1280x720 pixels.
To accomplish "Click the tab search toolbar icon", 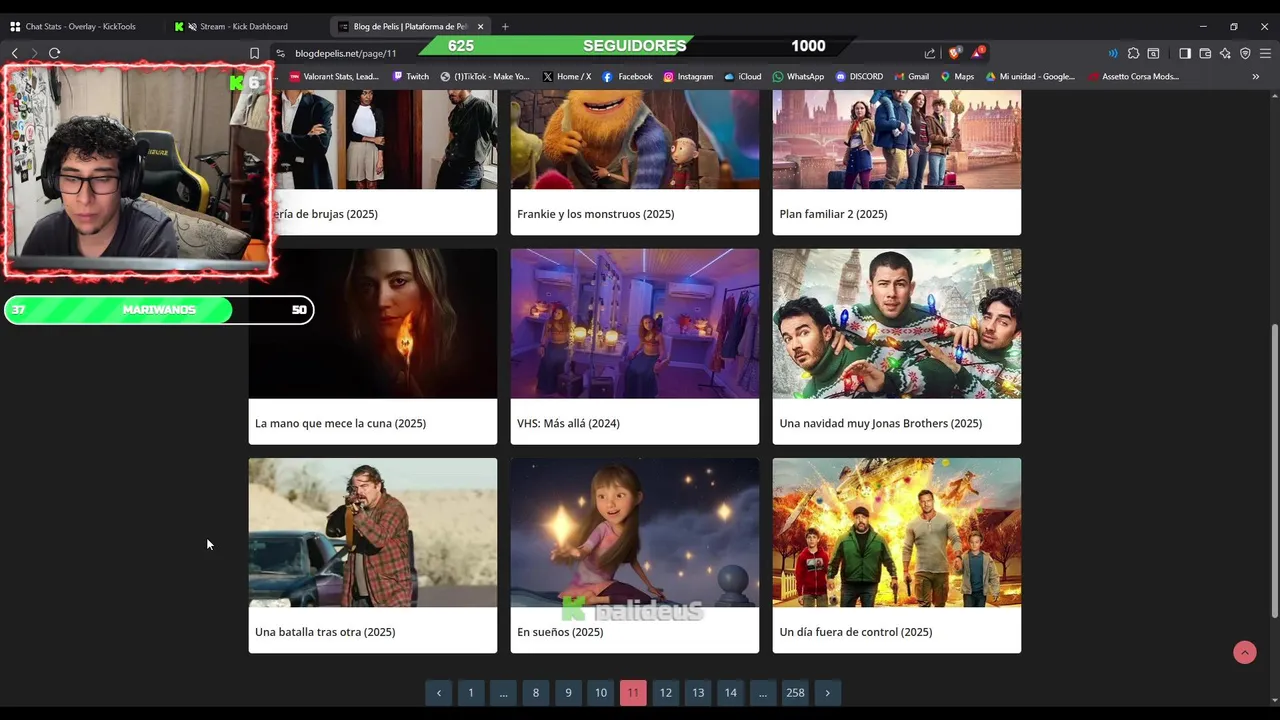I will [x=1153, y=53].
